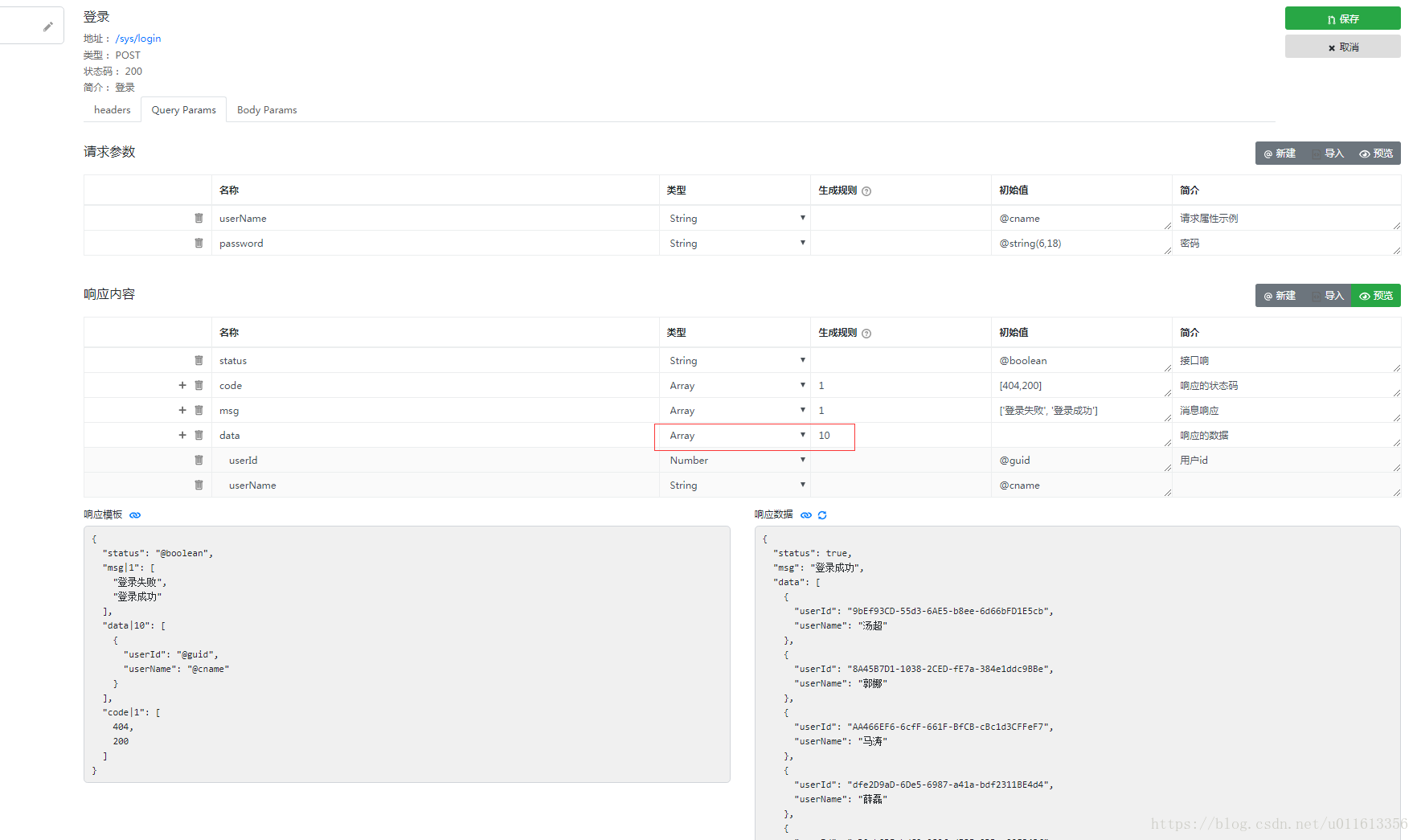Click the status code 200 text

pos(133,72)
